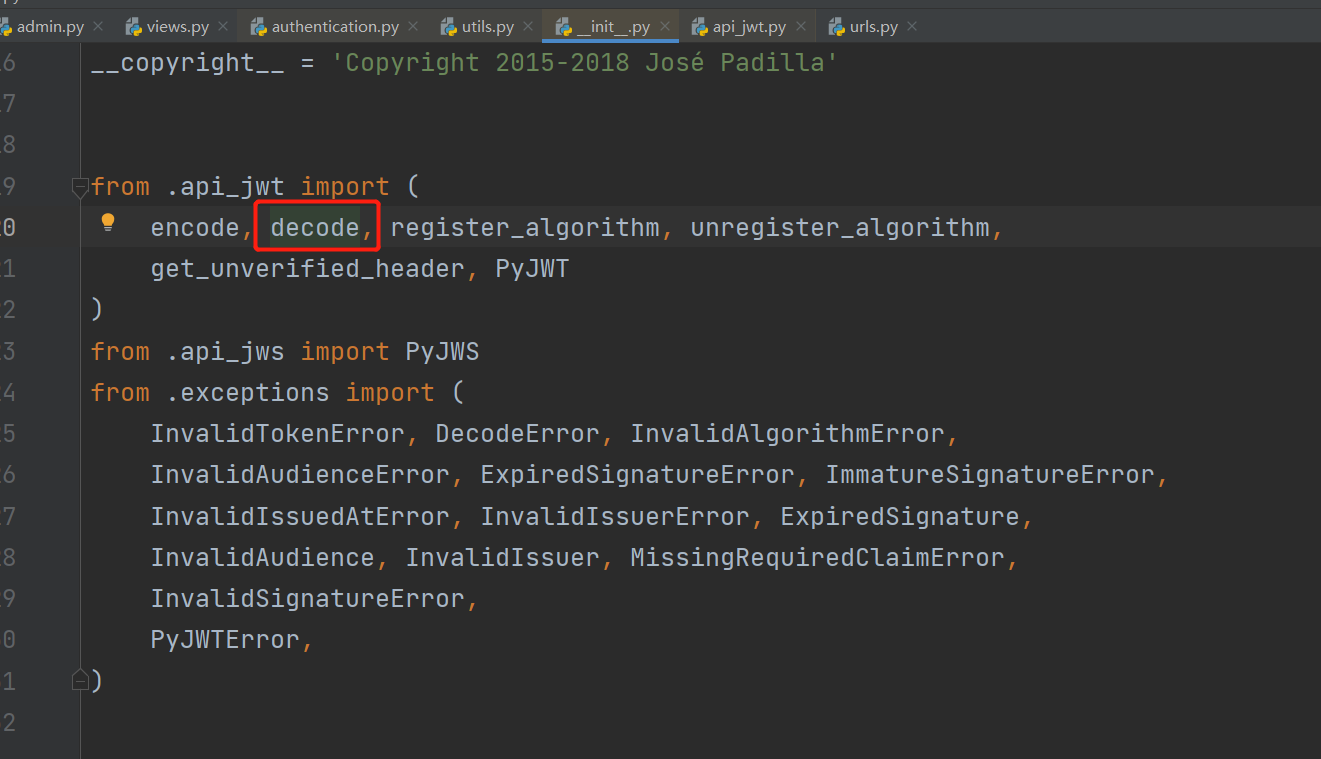Open the views.py editor tab
Image resolution: width=1321 pixels, height=759 pixels.
pyautogui.click(x=177, y=27)
